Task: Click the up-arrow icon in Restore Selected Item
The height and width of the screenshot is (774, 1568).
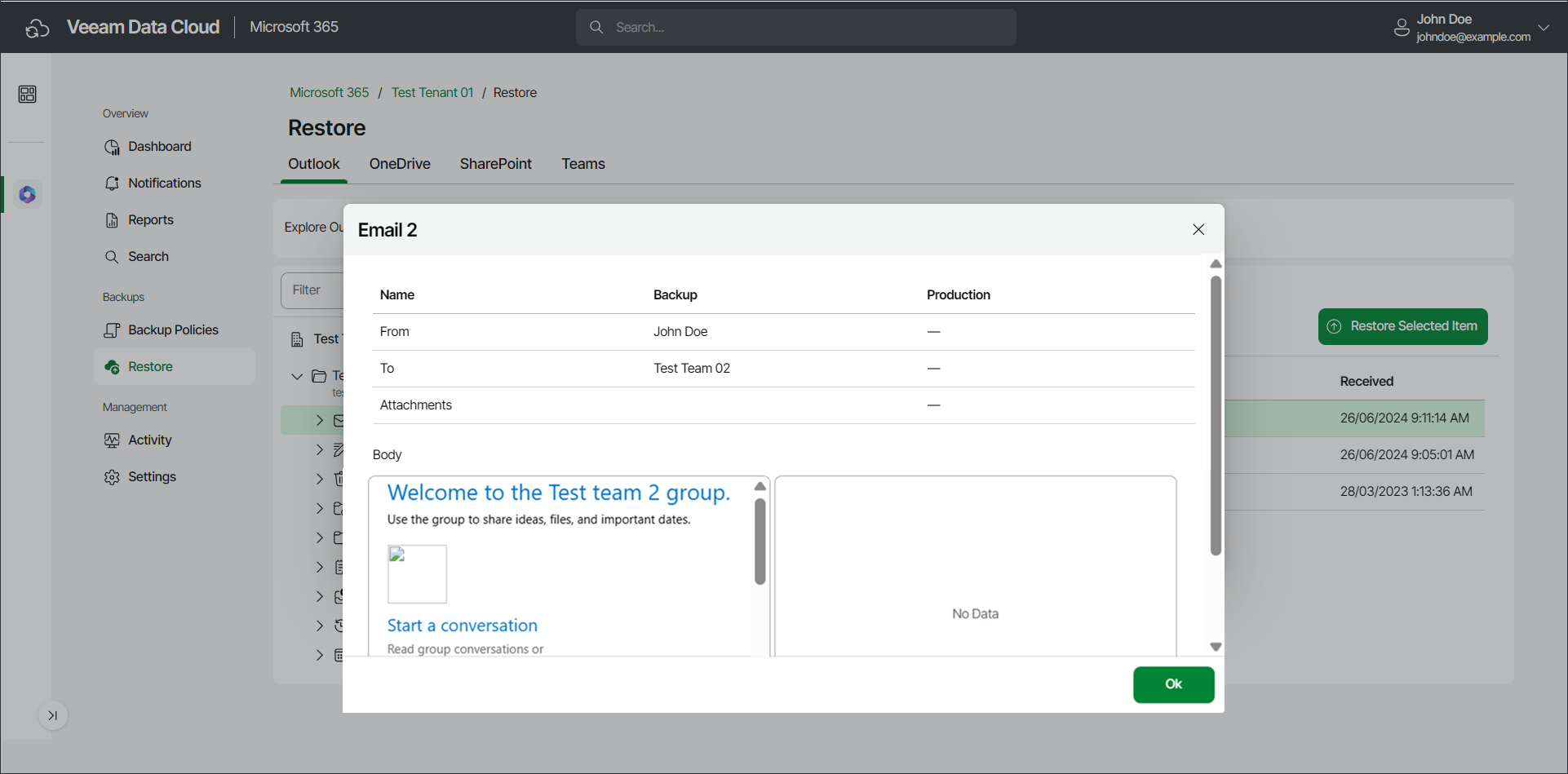Action: coord(1334,326)
